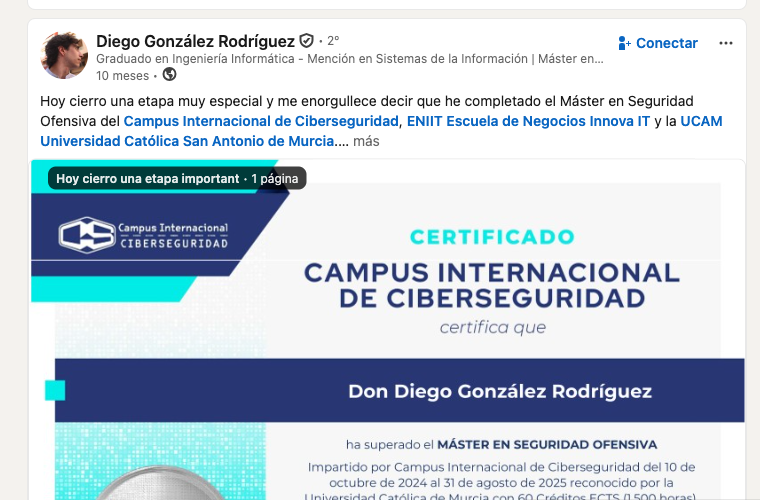This screenshot has height=500, width=760.
Task: Click the 'Hoy cierro una etapa important' document label
Action: tap(177, 178)
